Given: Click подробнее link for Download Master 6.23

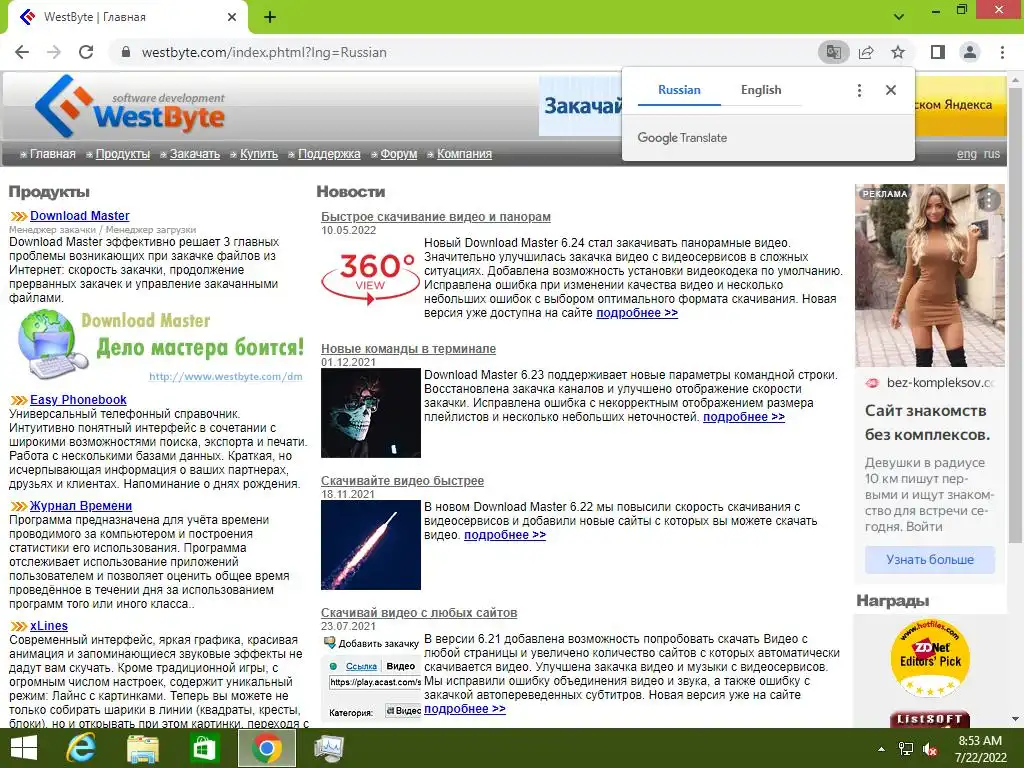Looking at the screenshot, I should tap(744, 417).
